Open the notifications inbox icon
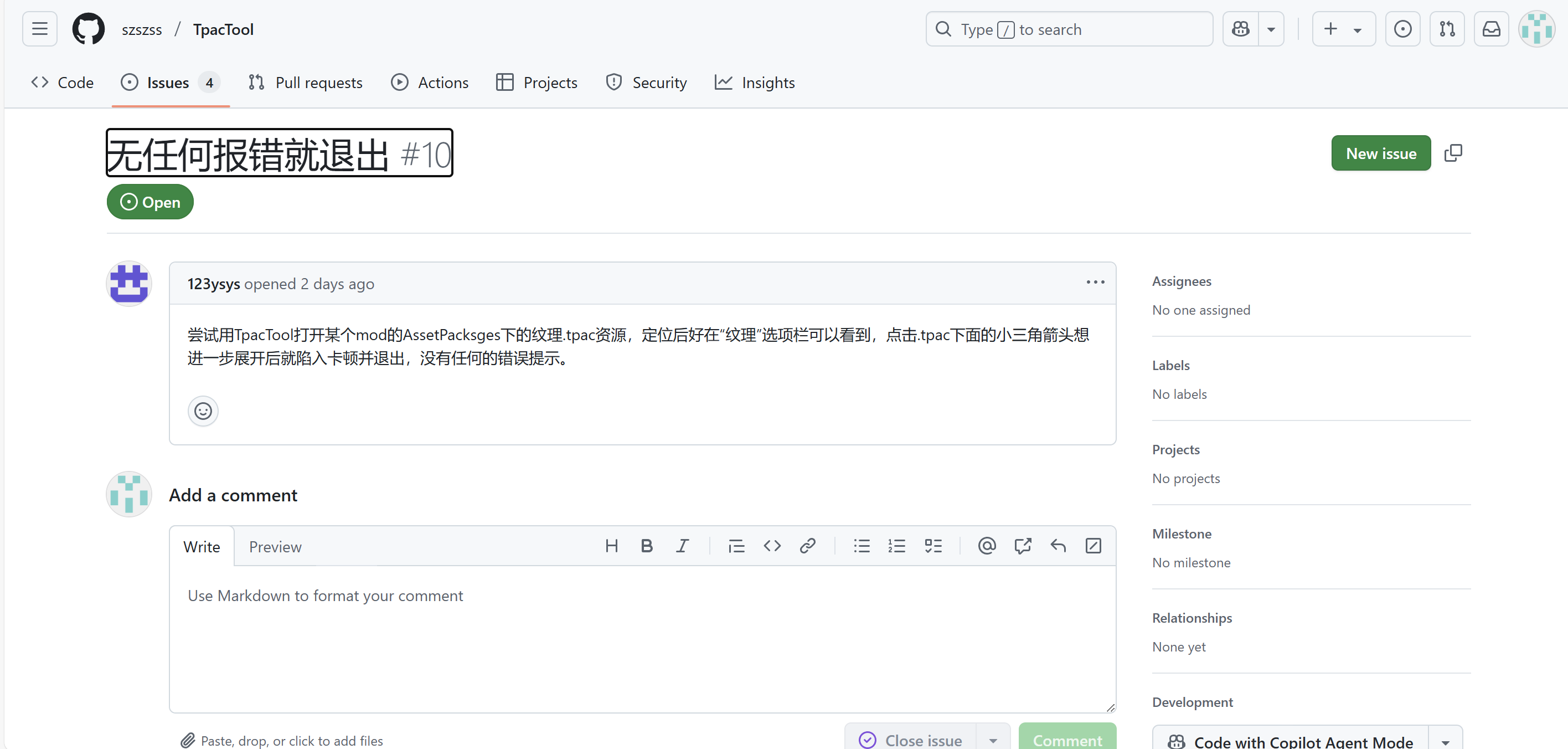Viewport: 1568px width, 749px height. coord(1490,29)
